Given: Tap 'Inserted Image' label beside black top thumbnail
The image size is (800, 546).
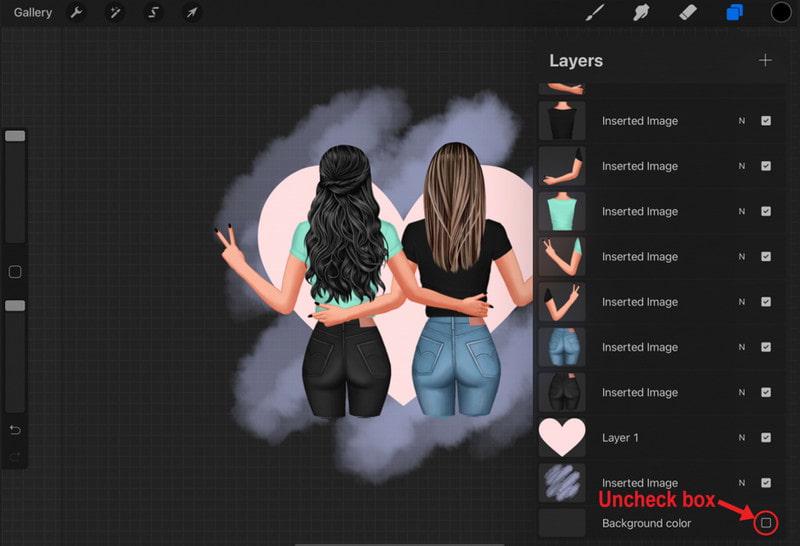Looking at the screenshot, I should (x=640, y=121).
